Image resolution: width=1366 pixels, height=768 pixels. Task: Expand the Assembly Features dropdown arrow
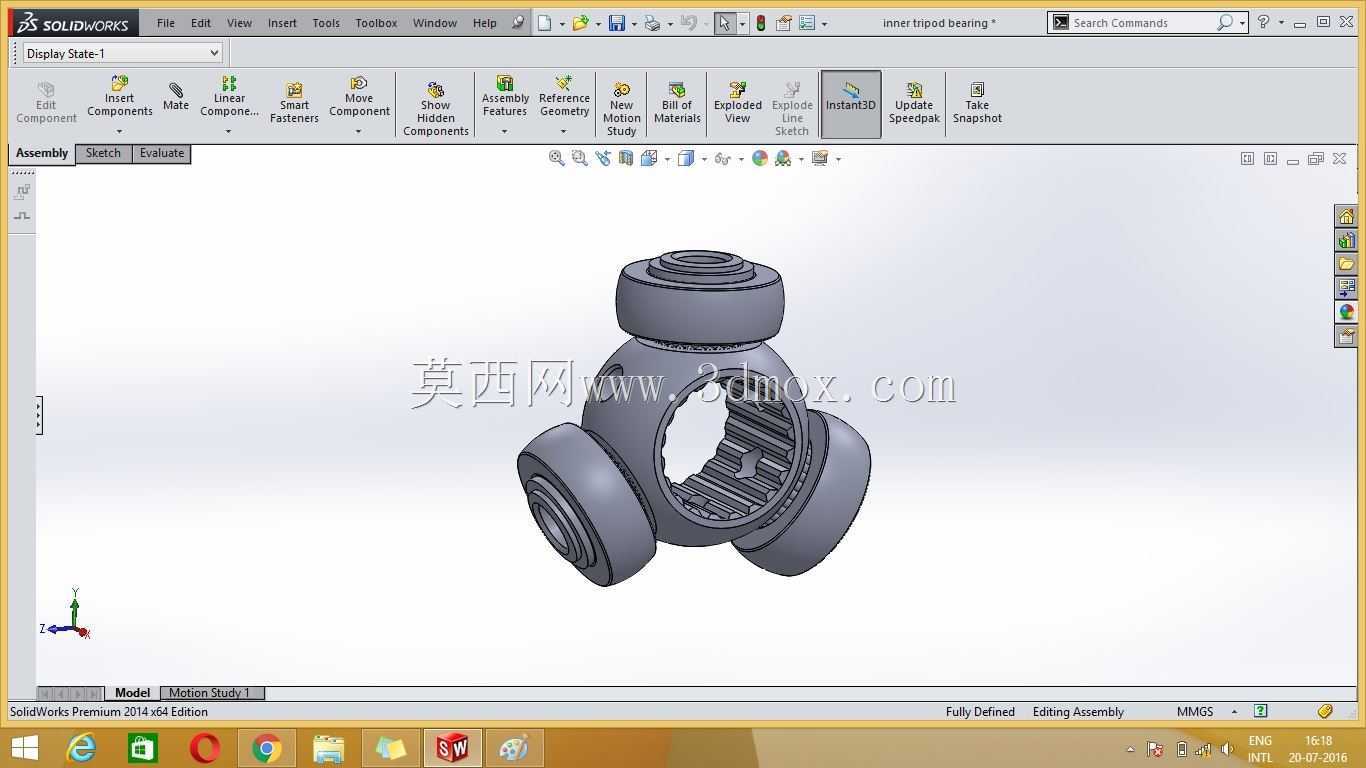click(504, 132)
